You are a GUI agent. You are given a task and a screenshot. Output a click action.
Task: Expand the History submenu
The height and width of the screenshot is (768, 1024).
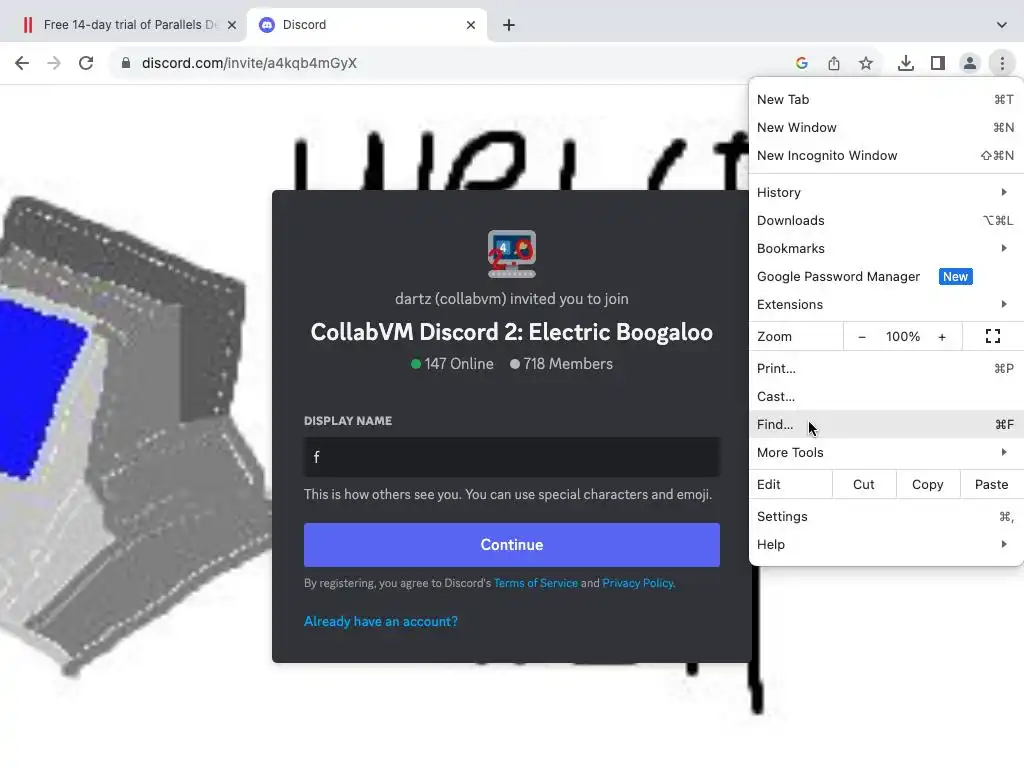click(x=886, y=192)
